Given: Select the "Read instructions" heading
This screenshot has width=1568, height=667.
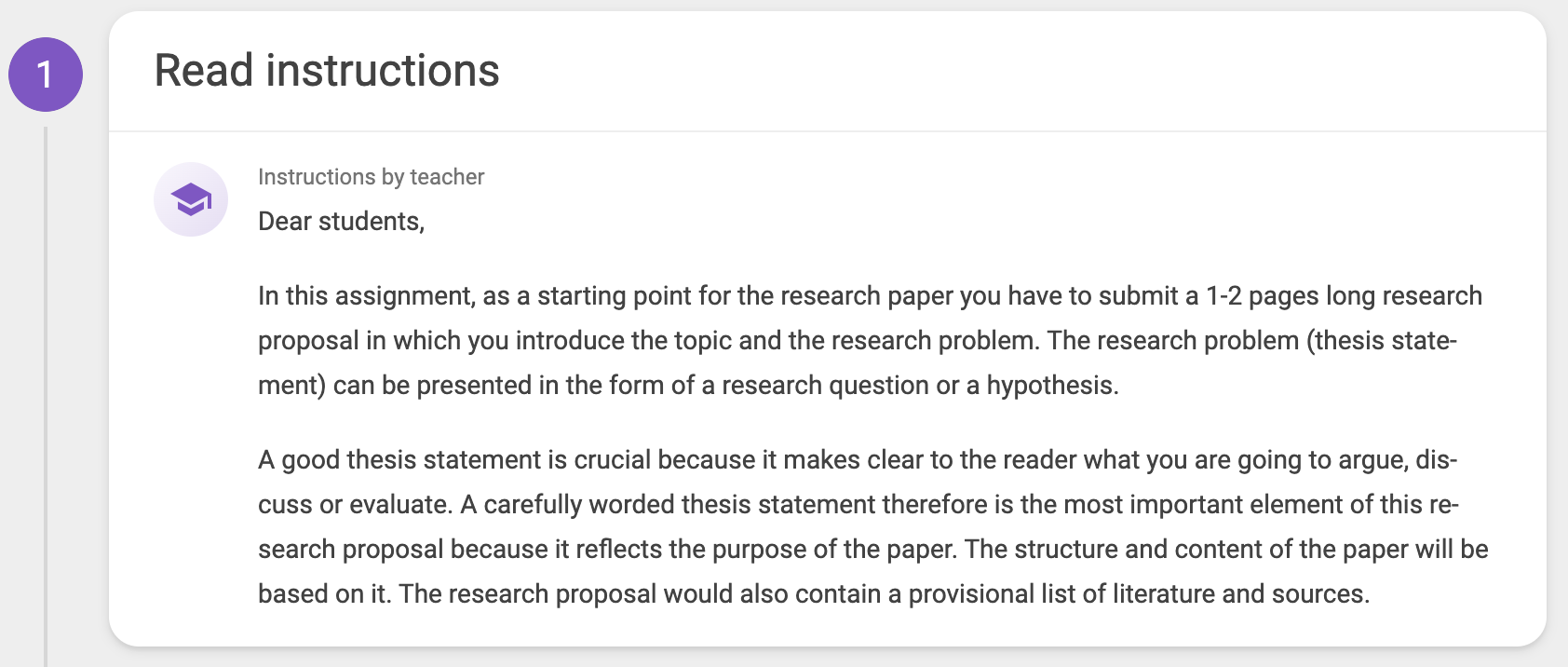Looking at the screenshot, I should [327, 71].
